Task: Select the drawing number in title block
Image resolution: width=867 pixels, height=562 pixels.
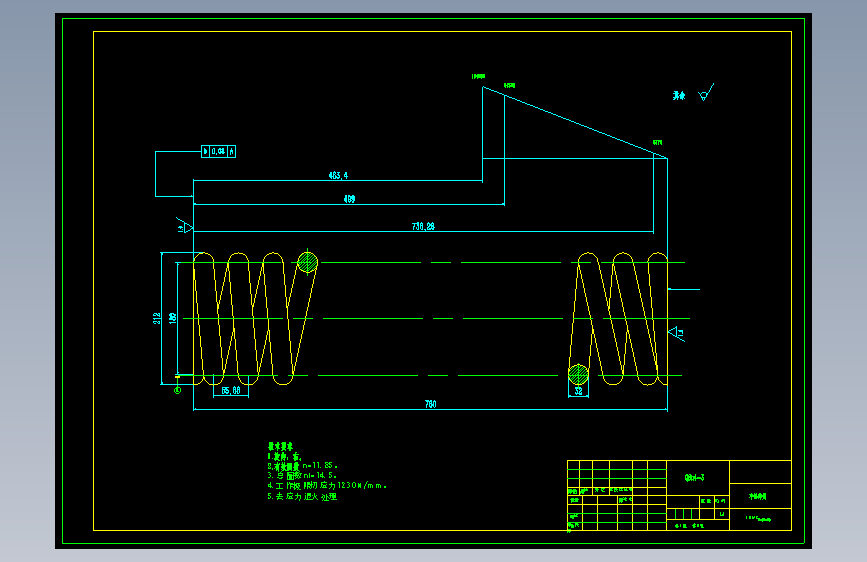Action: click(694, 477)
